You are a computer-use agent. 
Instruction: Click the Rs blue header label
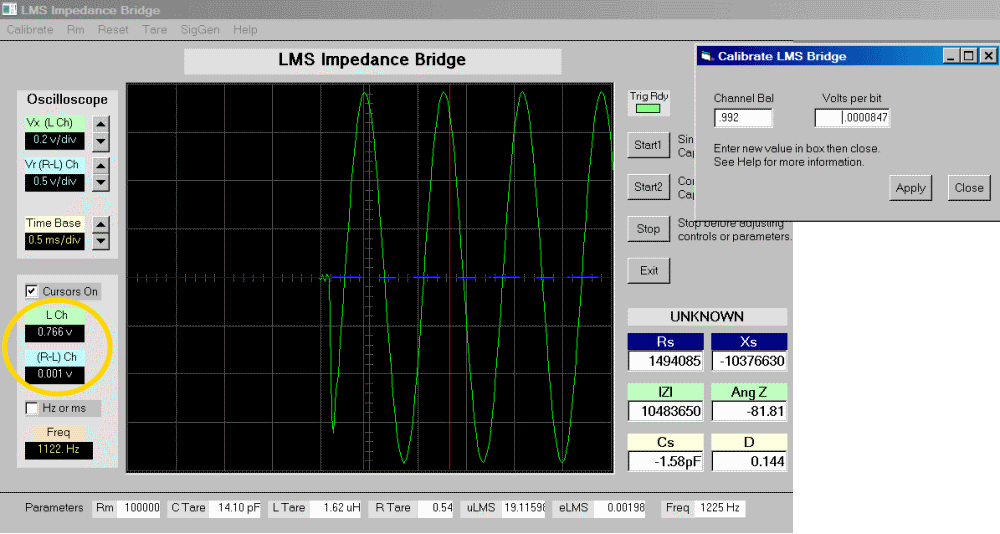666,342
